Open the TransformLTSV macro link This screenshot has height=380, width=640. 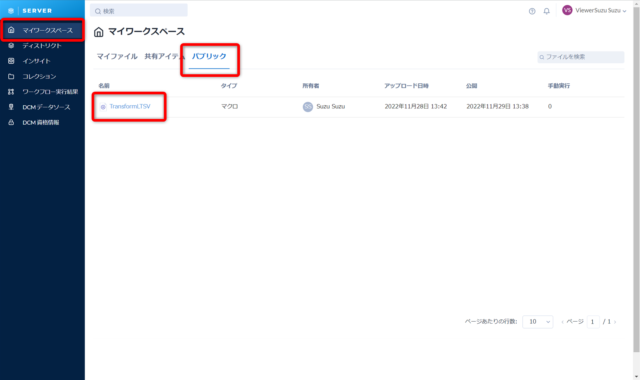coord(130,107)
